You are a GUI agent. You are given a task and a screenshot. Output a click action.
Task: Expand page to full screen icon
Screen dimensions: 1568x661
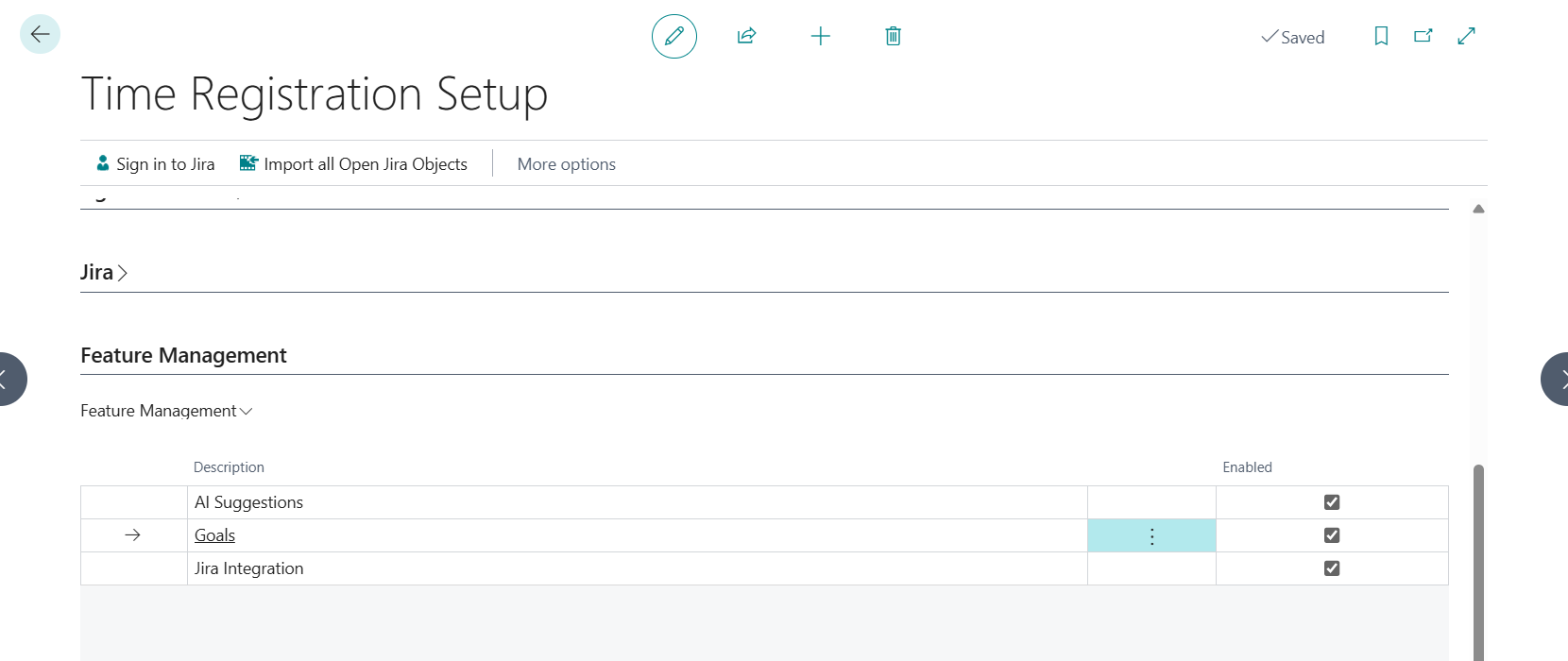[1466, 37]
